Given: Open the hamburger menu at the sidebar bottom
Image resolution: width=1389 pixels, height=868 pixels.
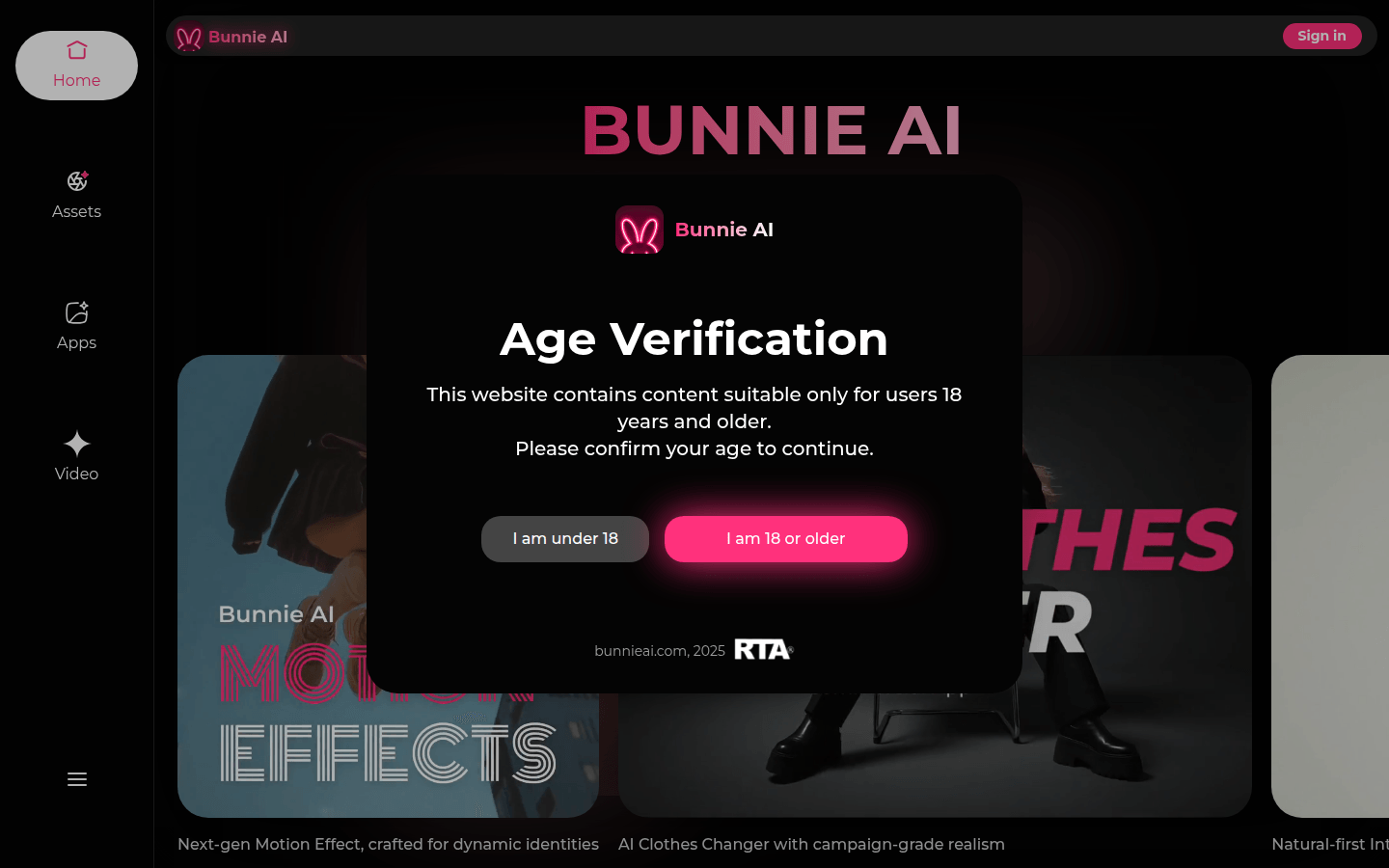Looking at the screenshot, I should [x=76, y=778].
